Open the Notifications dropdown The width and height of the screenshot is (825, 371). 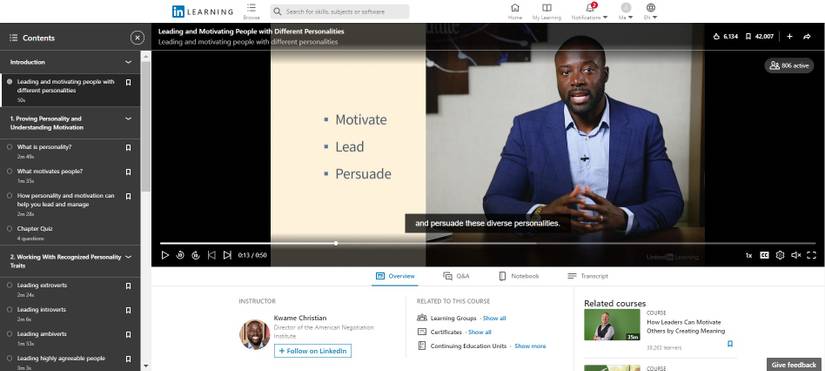590,11
